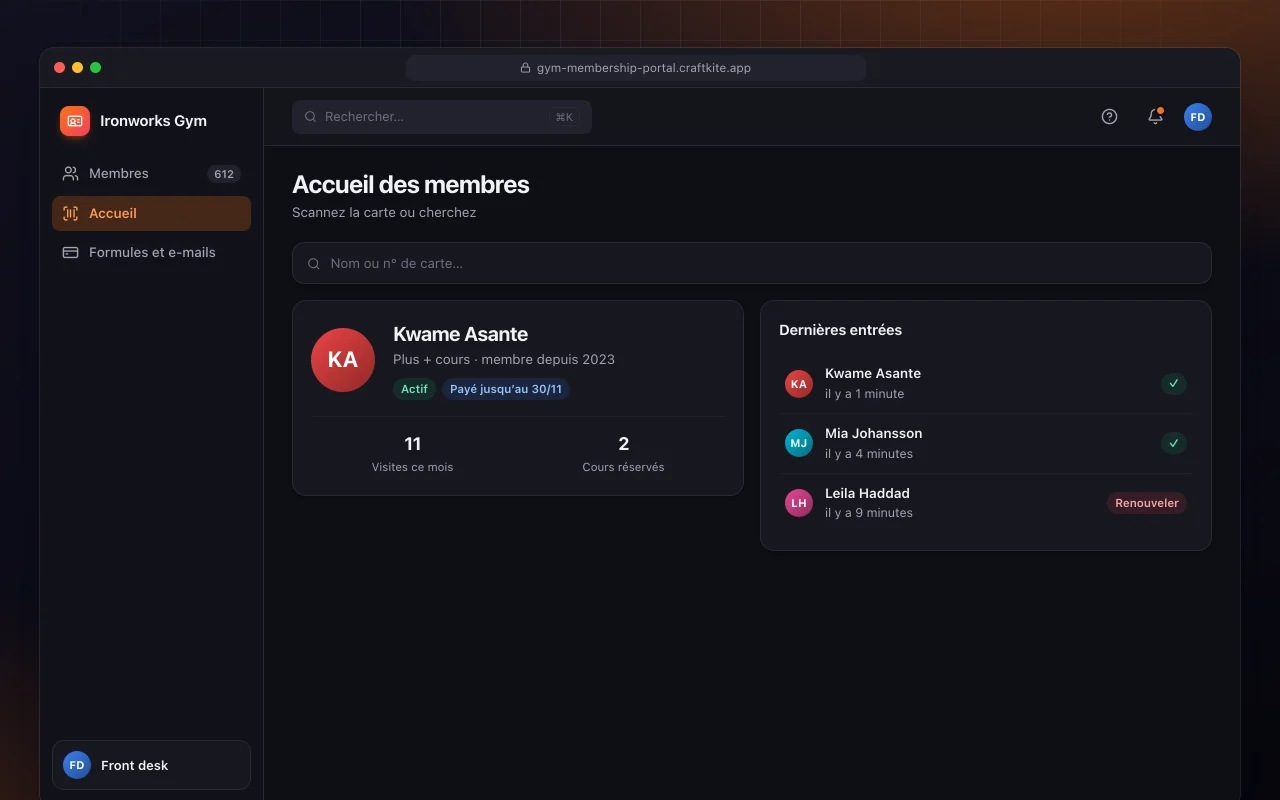The image size is (1280, 800).
Task: Click the 11 Visites ce mois stat
Action: (412, 453)
